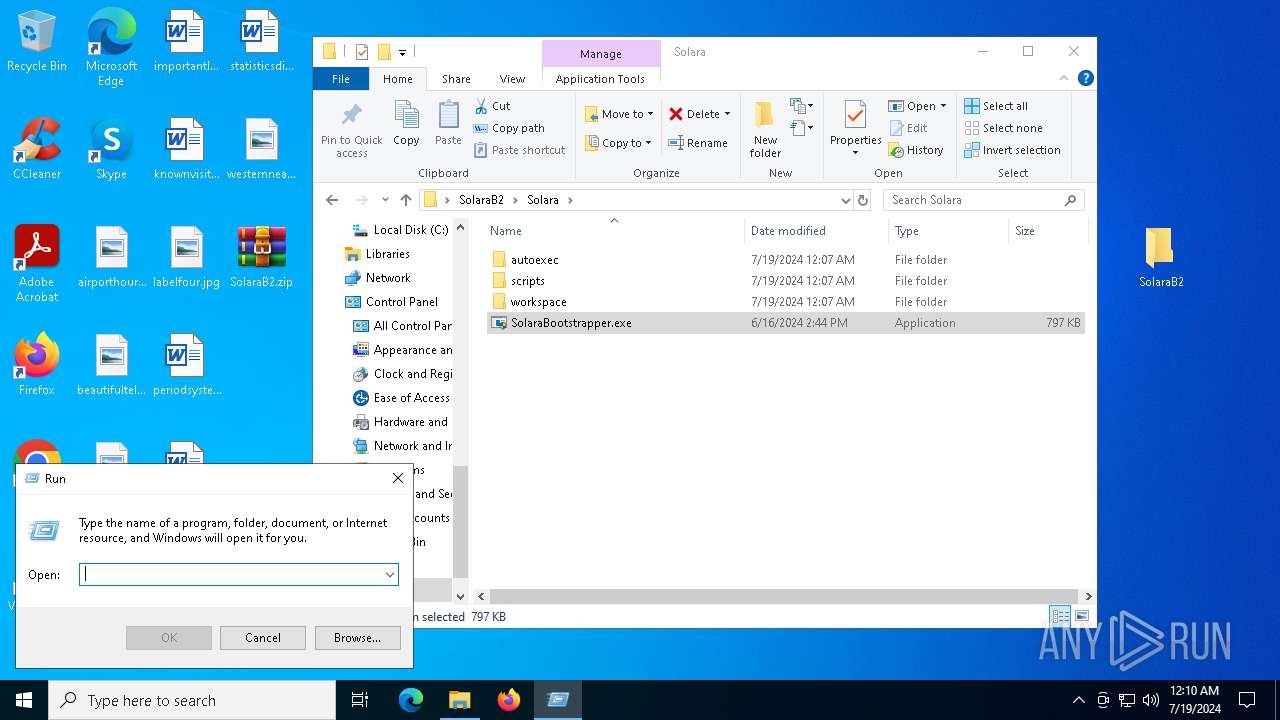Select the Firefox desktop shortcut

point(37,365)
